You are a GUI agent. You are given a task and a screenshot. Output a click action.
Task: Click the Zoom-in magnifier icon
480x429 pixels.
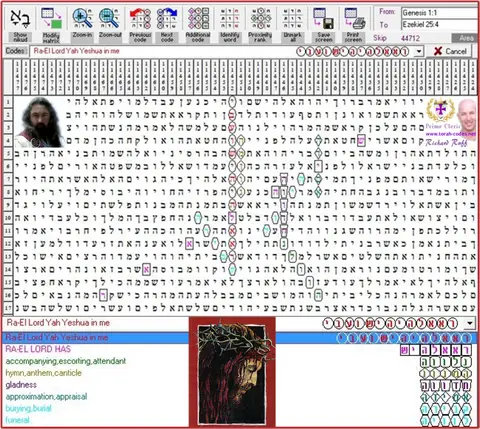pyautogui.click(x=82, y=18)
